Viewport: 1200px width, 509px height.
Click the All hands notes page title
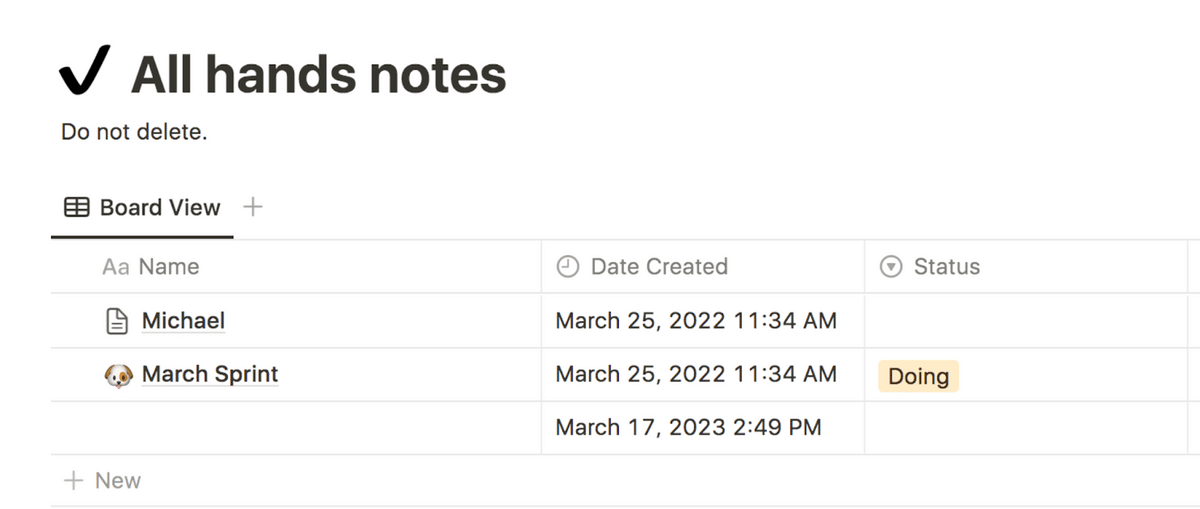click(319, 75)
